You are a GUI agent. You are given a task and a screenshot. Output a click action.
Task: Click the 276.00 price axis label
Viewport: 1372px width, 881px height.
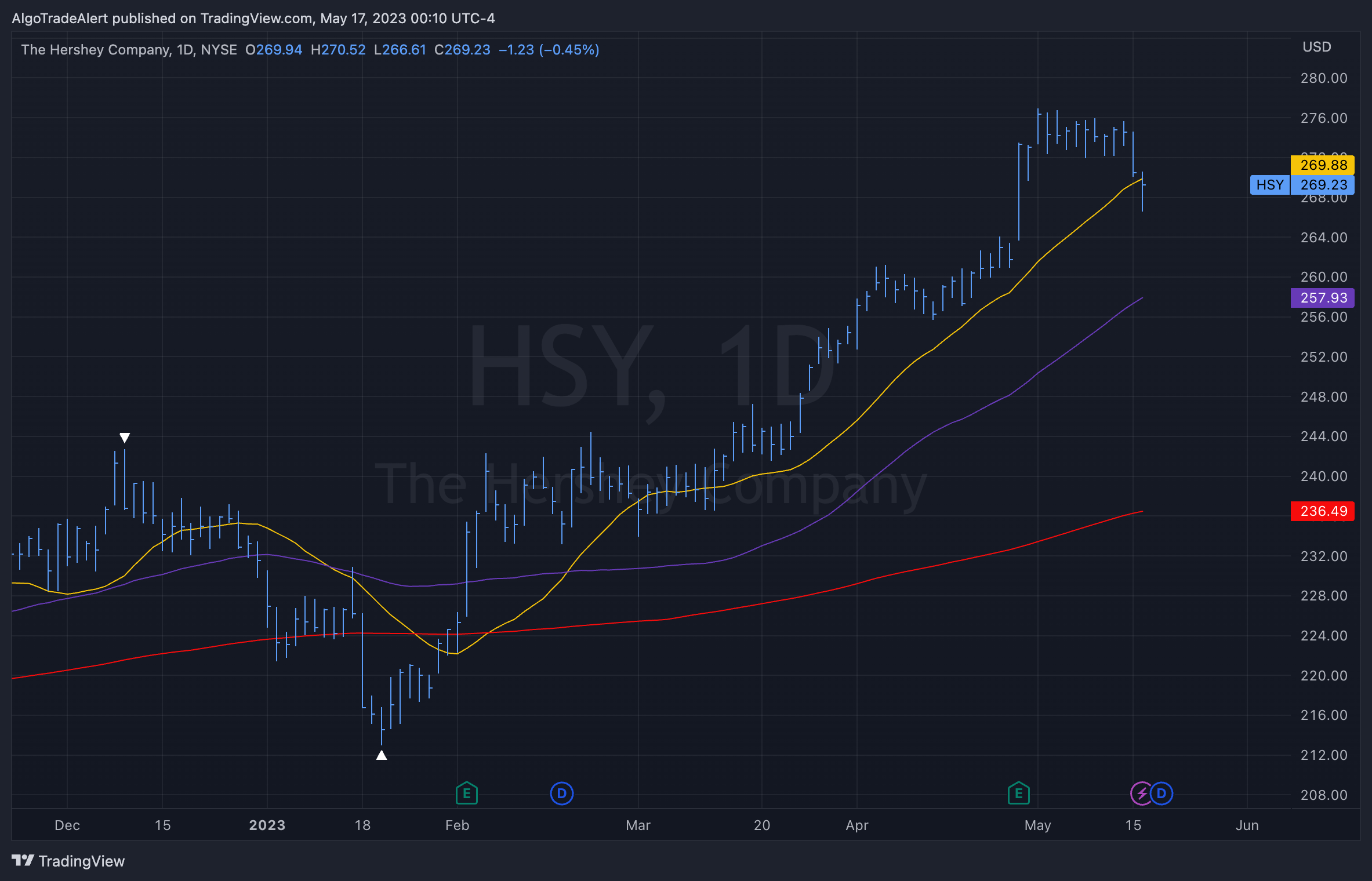[1324, 118]
